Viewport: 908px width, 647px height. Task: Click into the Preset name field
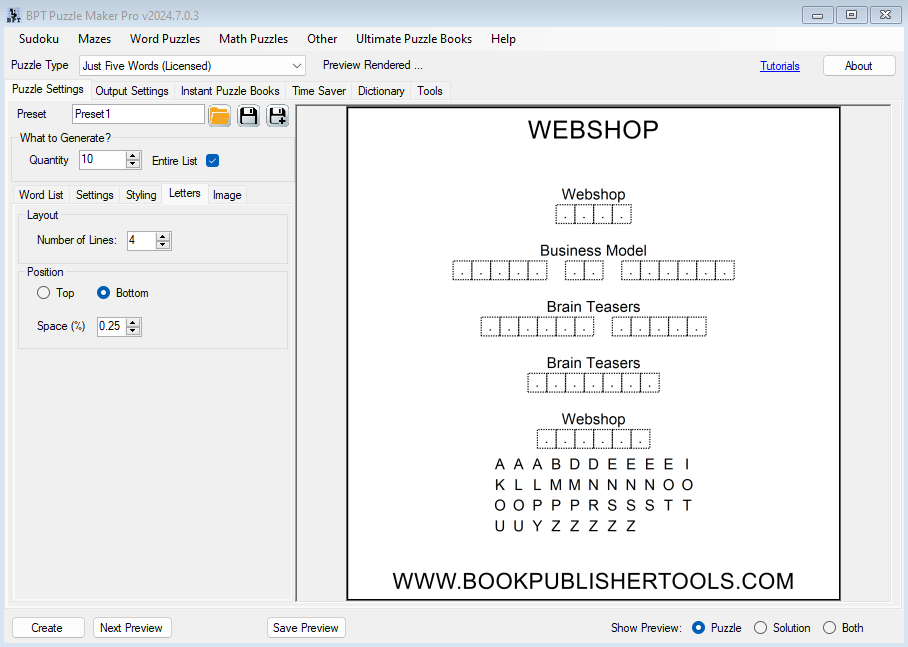point(138,114)
